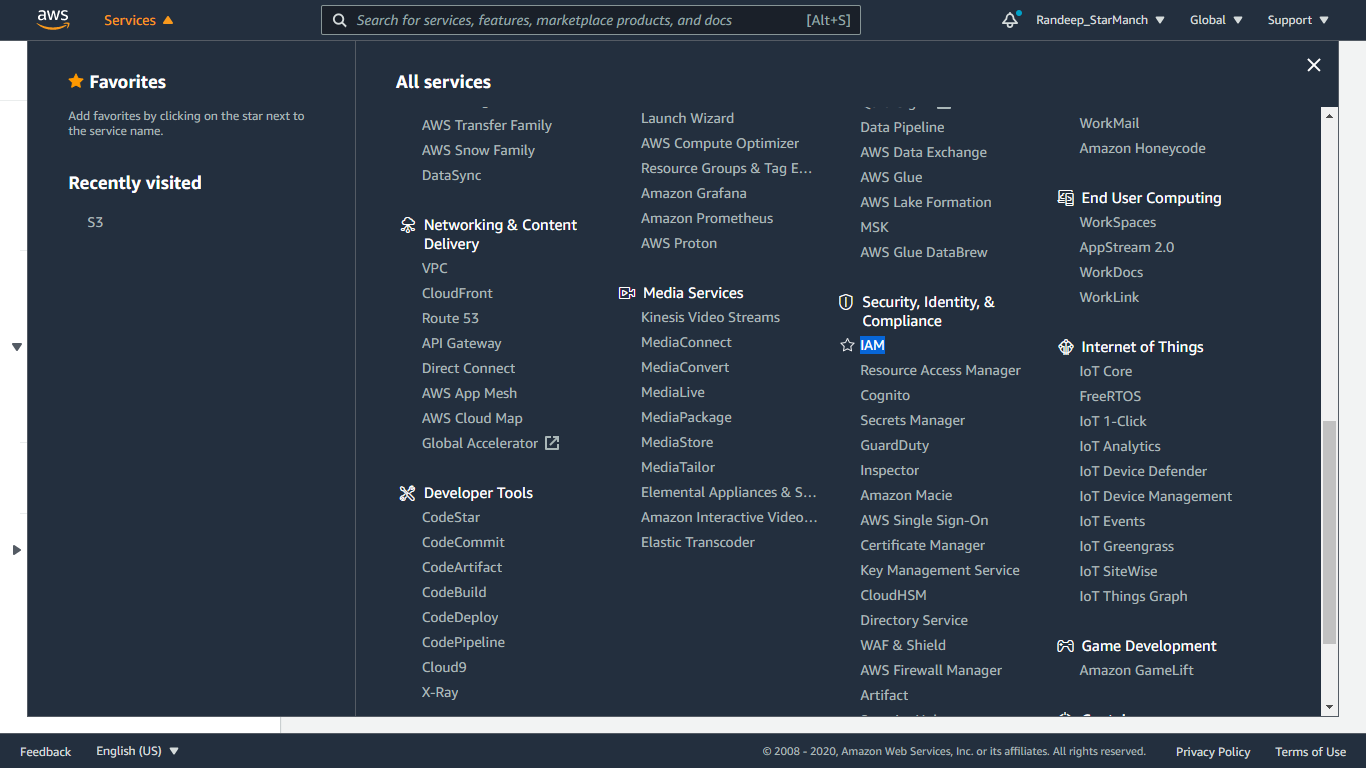Click the Favorites star icon
Screen dimensions: 1366x768
[x=76, y=82]
